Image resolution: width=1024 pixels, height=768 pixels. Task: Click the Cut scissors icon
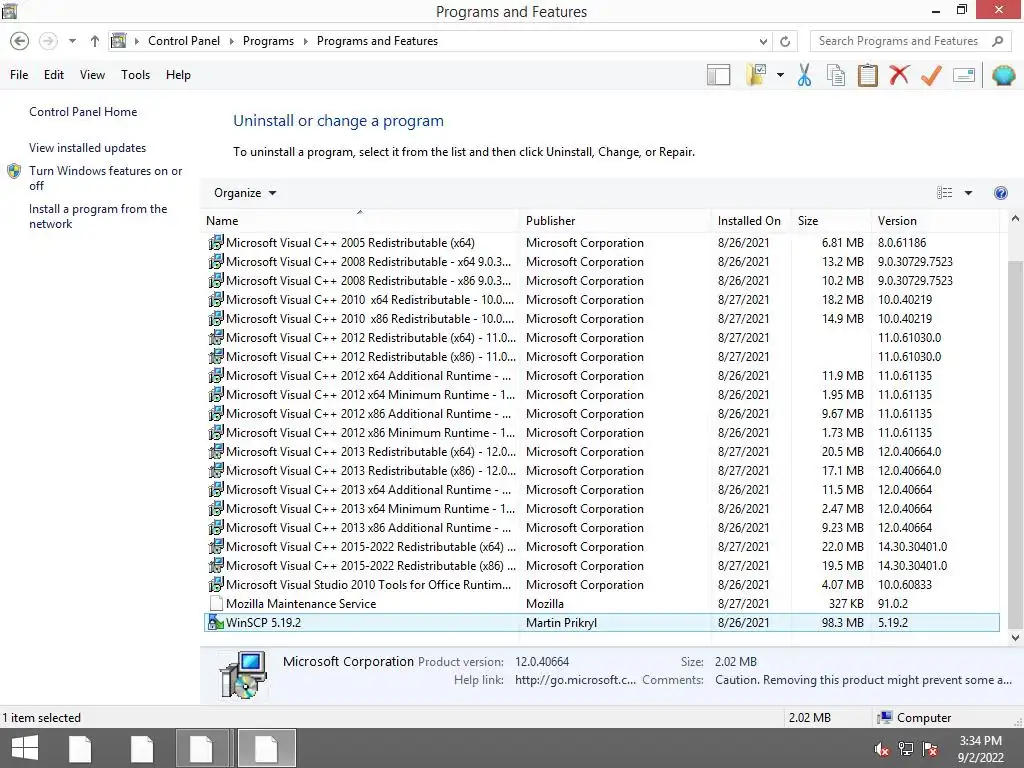804,75
